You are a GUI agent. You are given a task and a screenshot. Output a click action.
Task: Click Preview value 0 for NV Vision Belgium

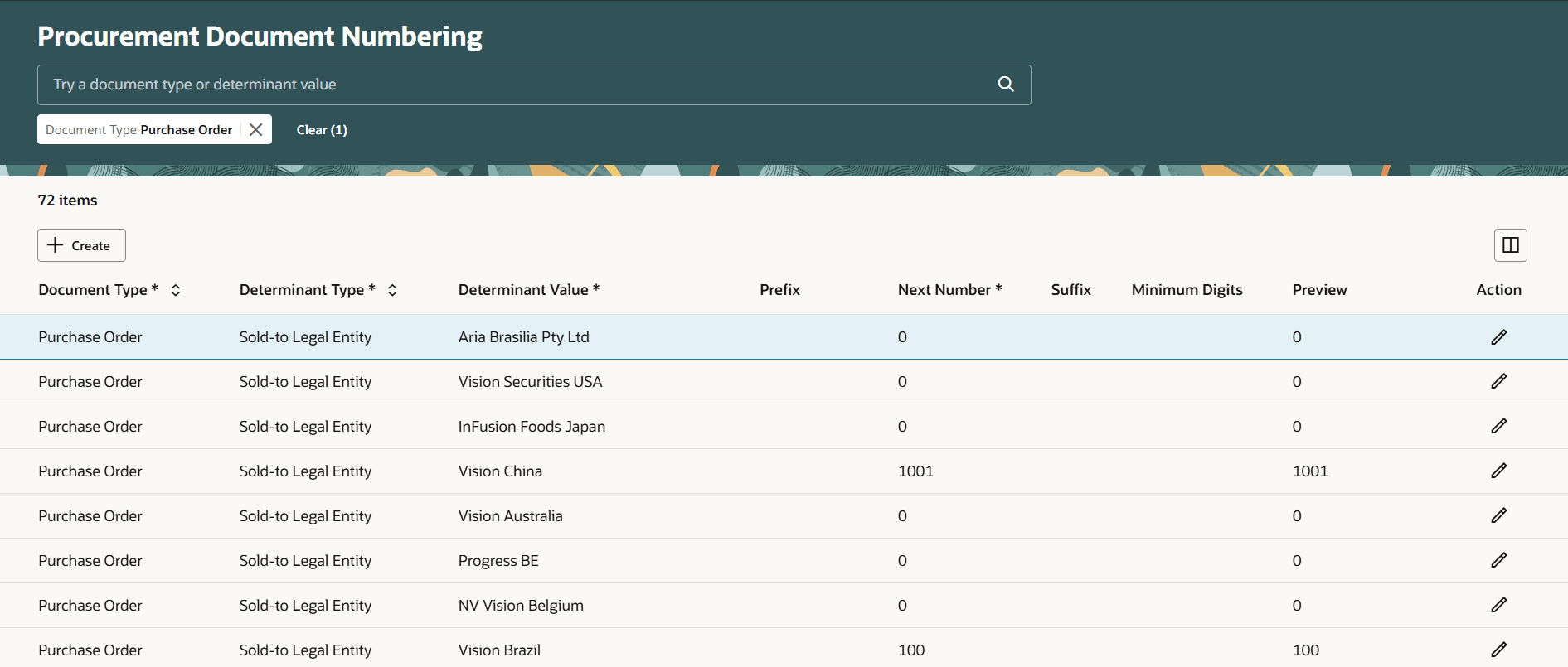(1297, 606)
